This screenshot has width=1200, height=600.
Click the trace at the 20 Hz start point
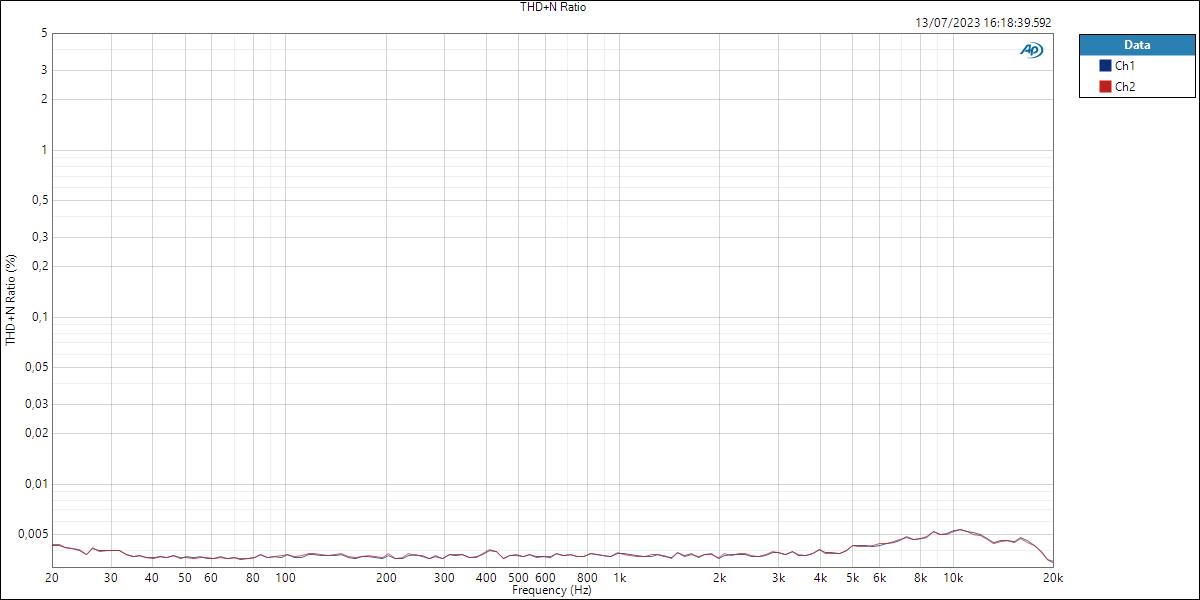(x=53, y=545)
